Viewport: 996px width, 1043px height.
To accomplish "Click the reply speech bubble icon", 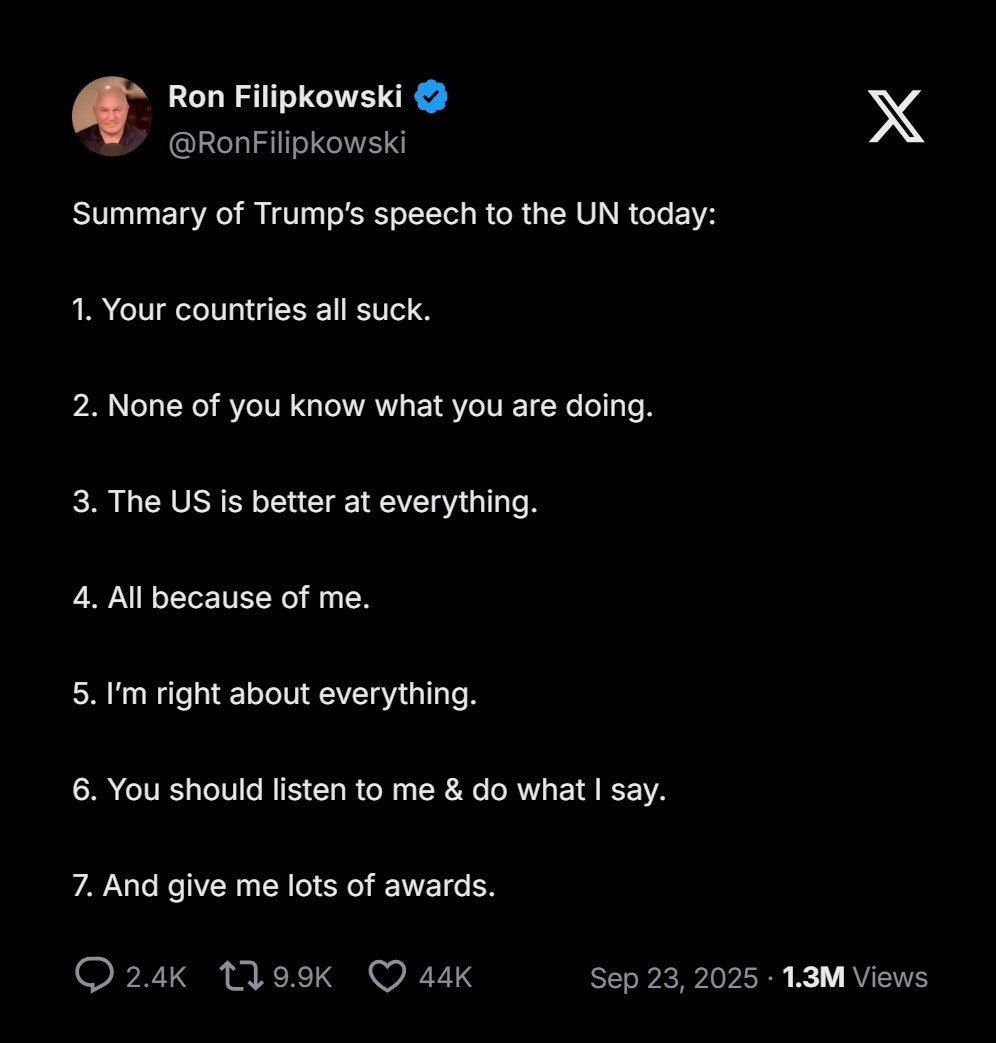I will click(x=94, y=976).
